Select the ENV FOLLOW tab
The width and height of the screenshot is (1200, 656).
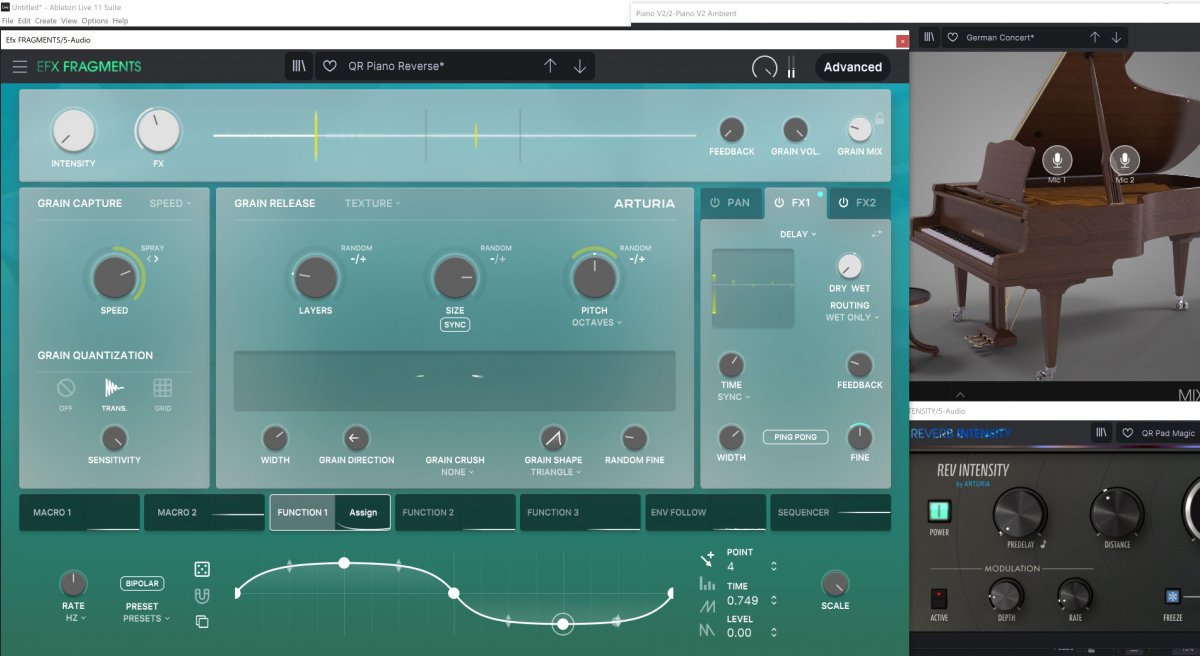coord(705,512)
